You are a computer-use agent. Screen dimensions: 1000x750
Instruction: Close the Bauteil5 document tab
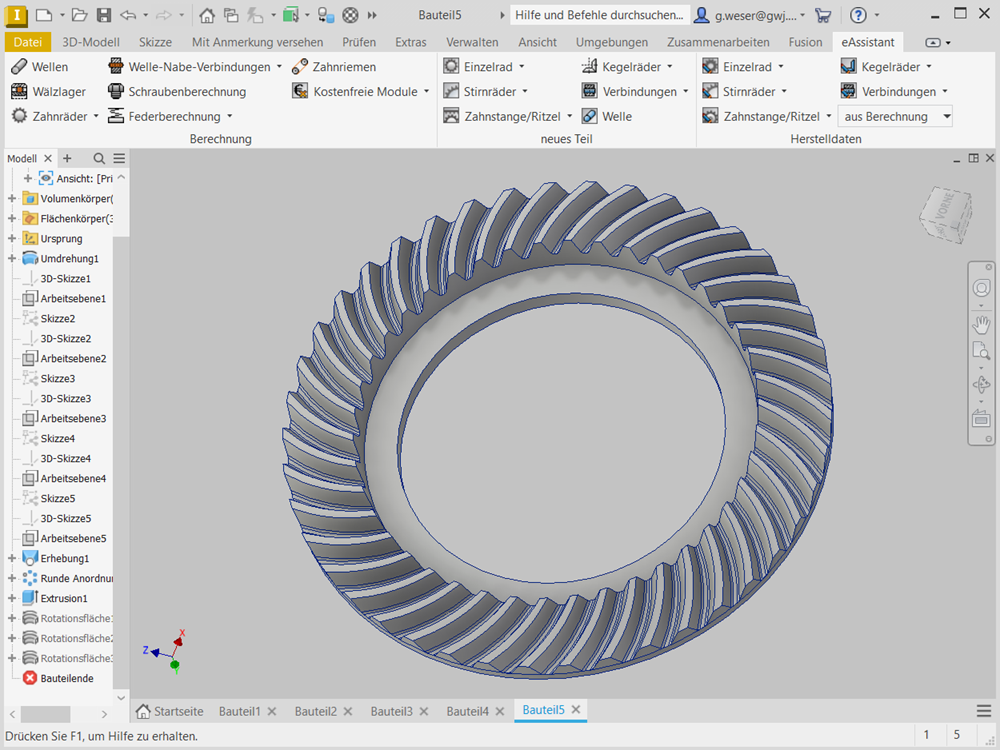pos(576,710)
